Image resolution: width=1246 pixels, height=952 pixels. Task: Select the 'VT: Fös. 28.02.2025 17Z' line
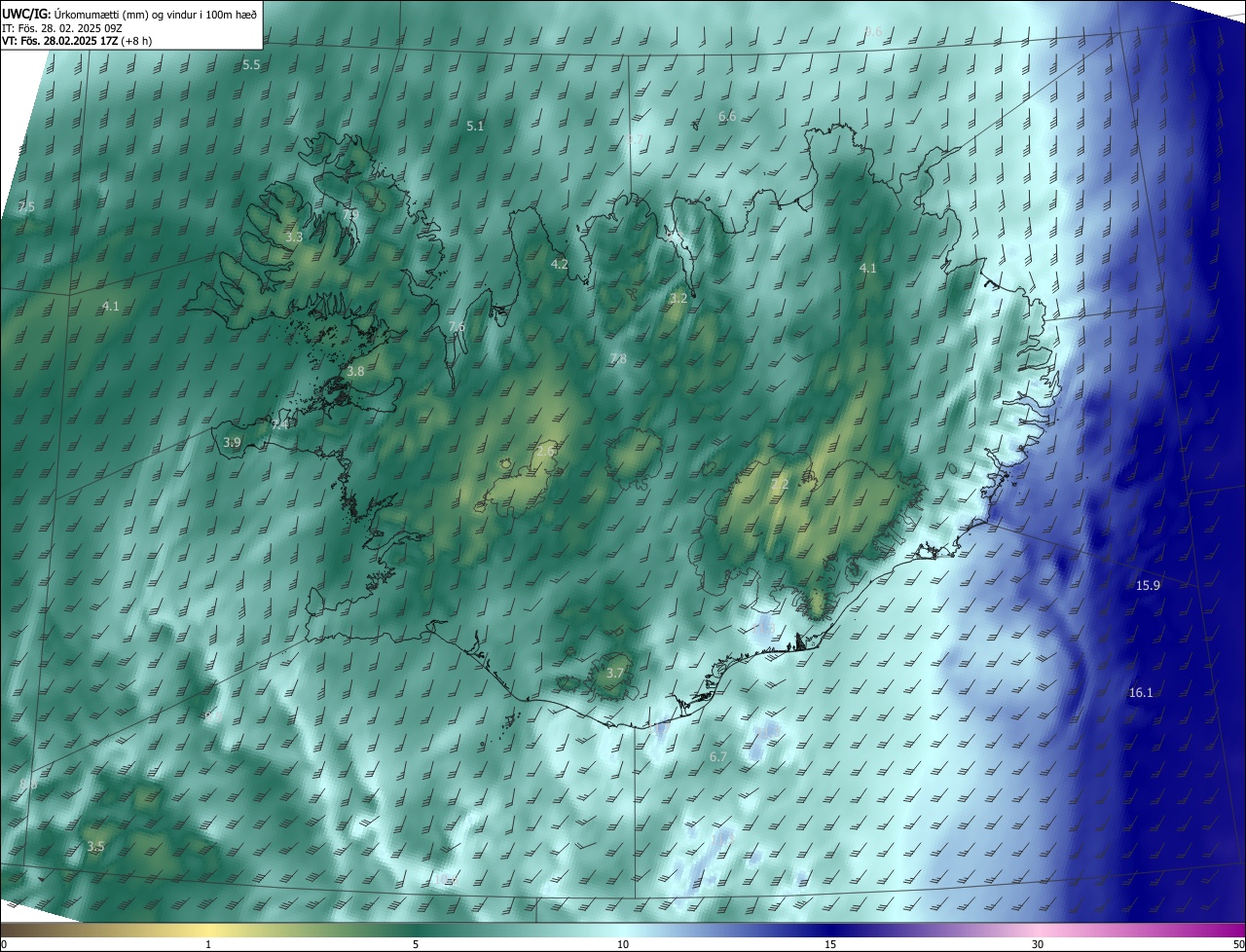pos(61,40)
